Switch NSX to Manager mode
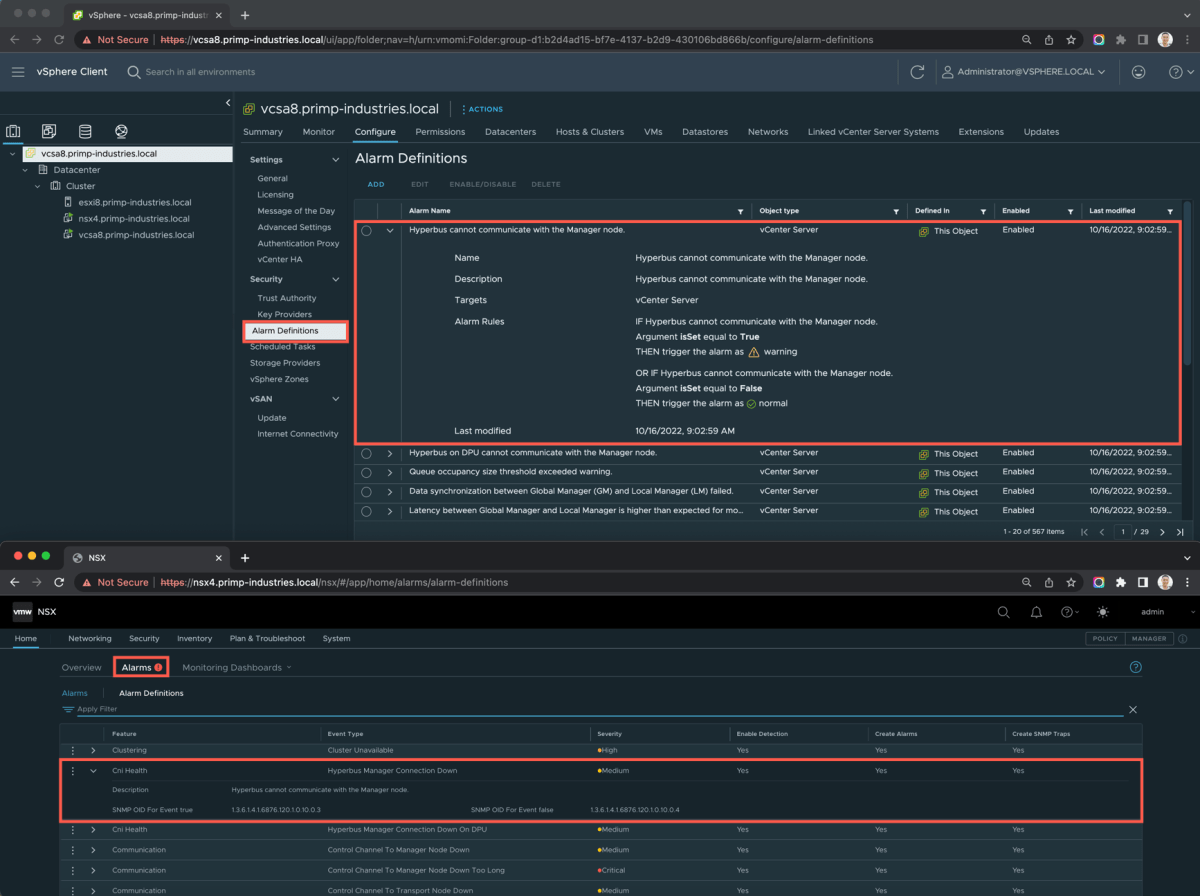Screen dimensions: 1200x896 coord(1148,638)
